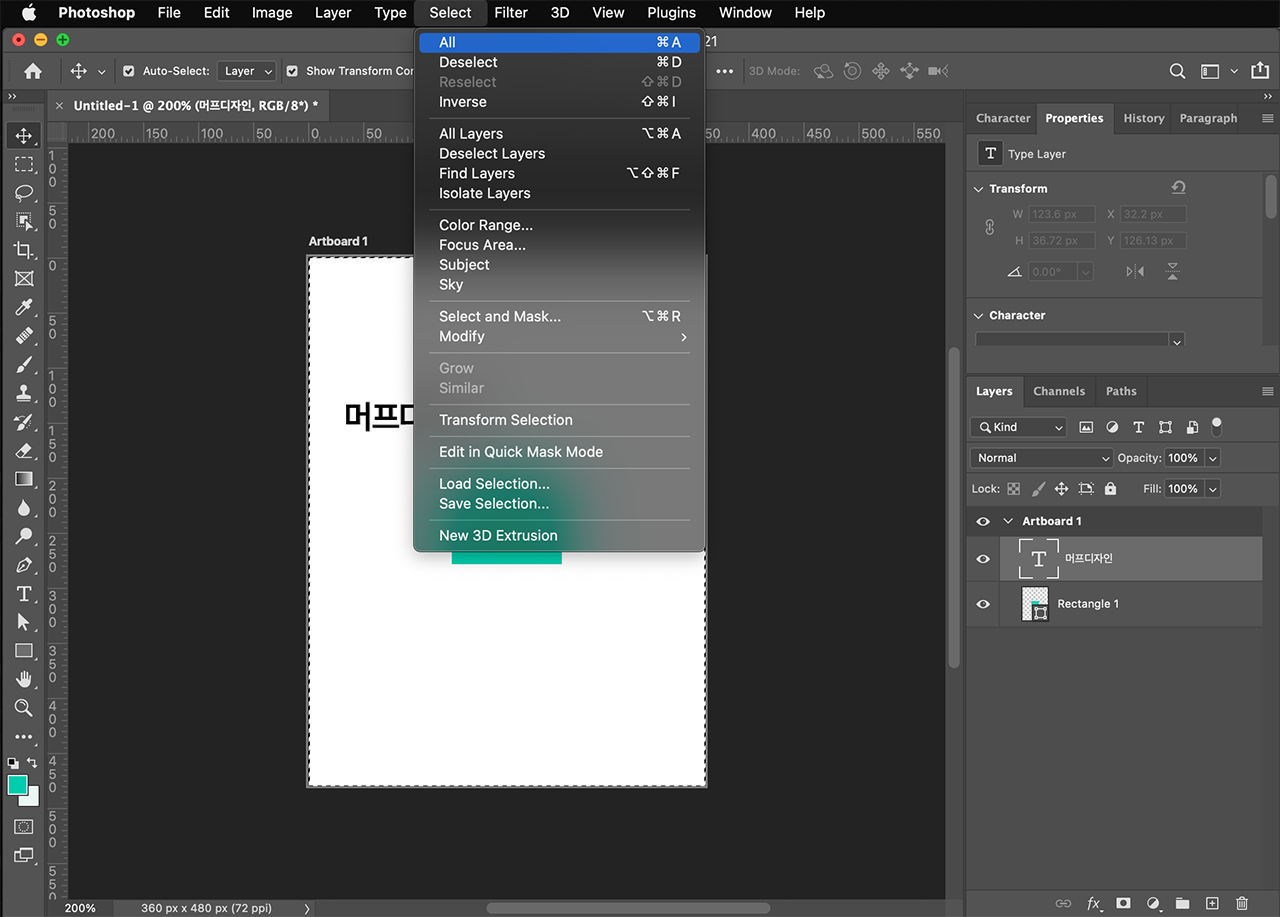Toggle layer filtering on/off switch
Viewport: 1280px width, 917px height.
[x=1217, y=427]
